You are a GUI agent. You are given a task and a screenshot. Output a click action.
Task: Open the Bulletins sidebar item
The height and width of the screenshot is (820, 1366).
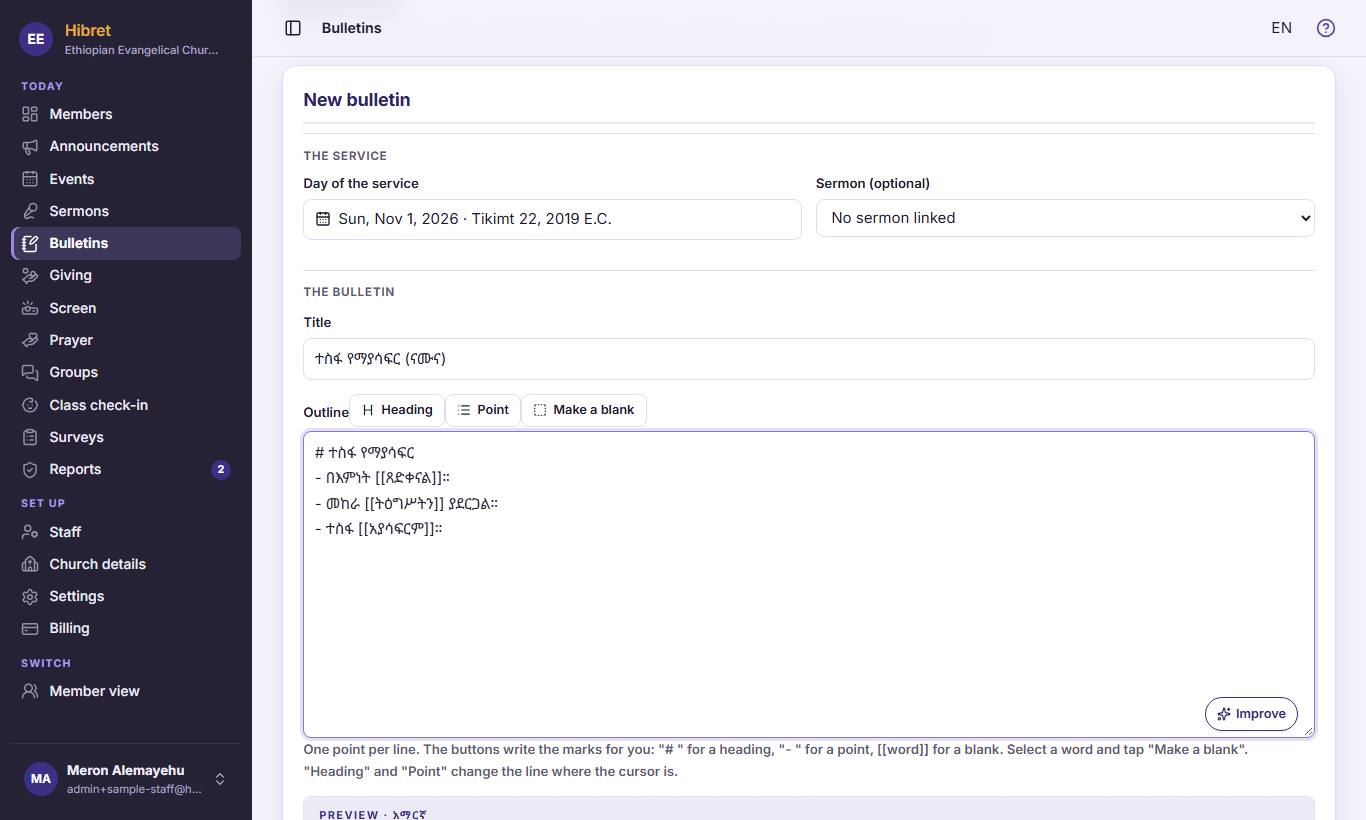click(x=126, y=243)
